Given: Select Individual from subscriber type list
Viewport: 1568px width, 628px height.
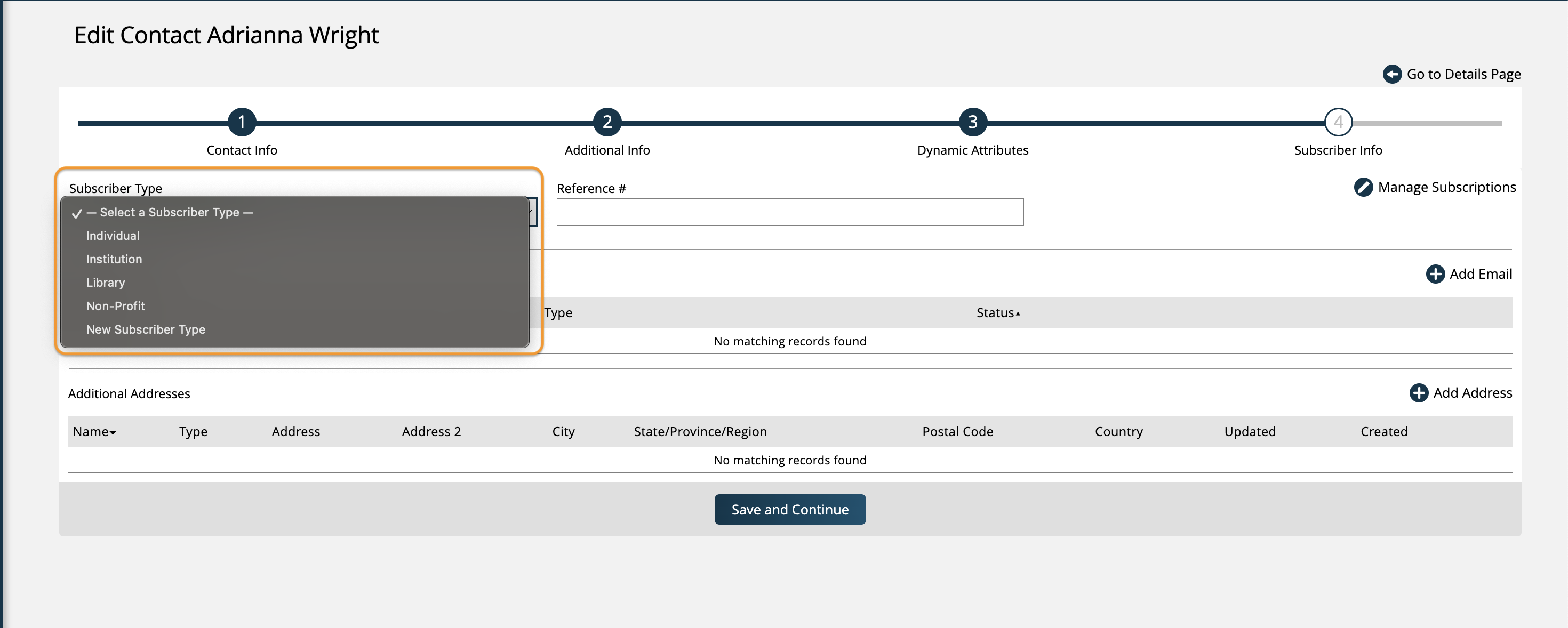Looking at the screenshot, I should 113,236.
